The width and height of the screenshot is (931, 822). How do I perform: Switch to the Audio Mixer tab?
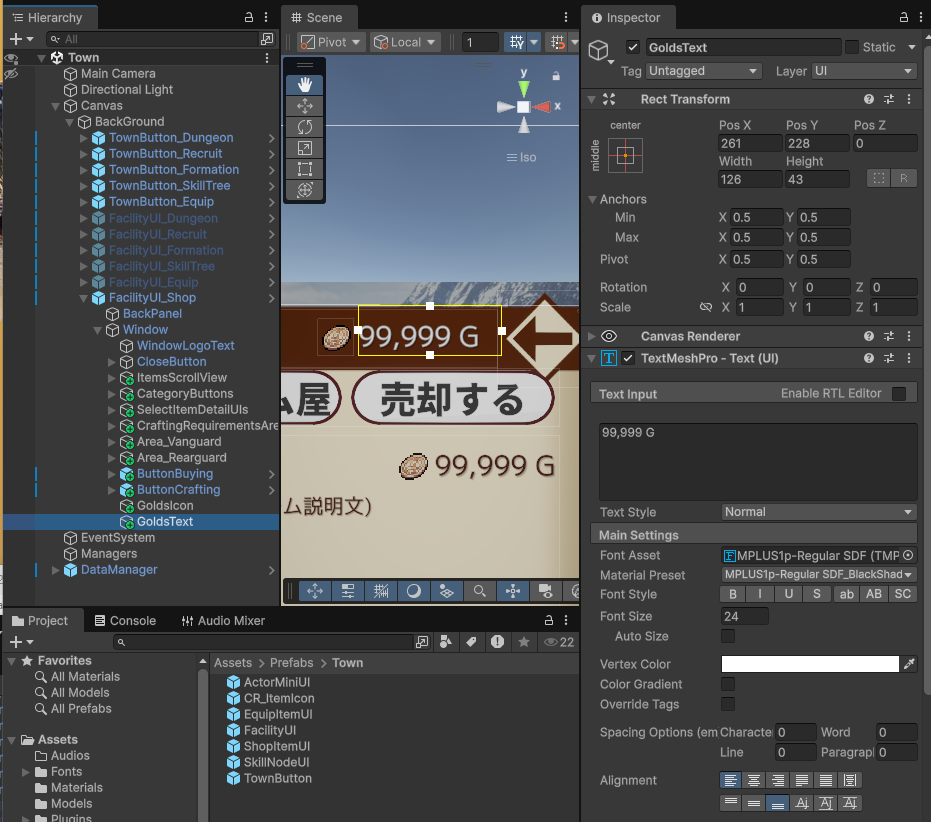[x=222, y=621]
